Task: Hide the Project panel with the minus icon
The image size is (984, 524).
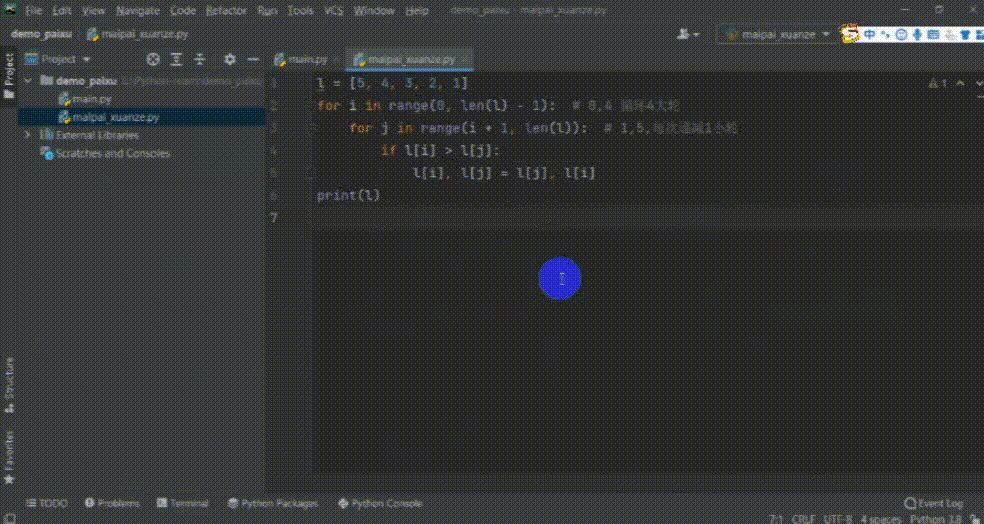Action: pyautogui.click(x=253, y=60)
